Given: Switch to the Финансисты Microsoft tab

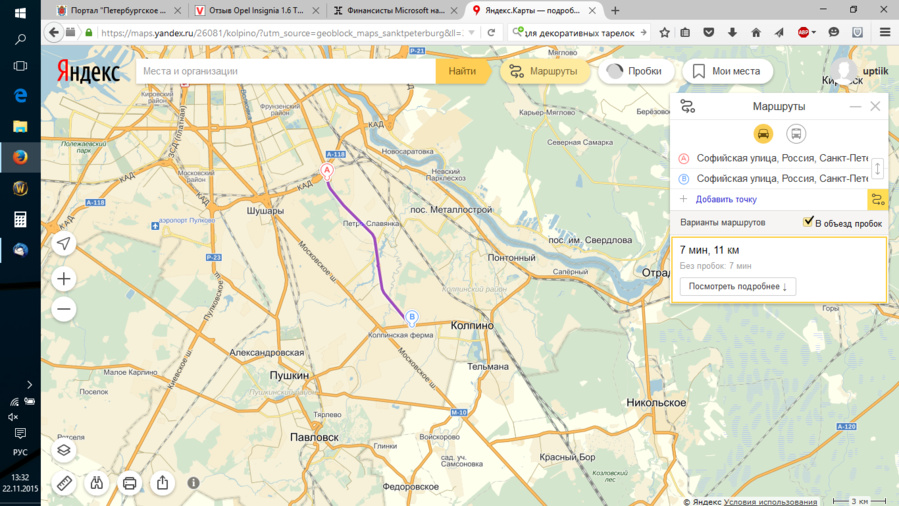Looking at the screenshot, I should 395,10.
